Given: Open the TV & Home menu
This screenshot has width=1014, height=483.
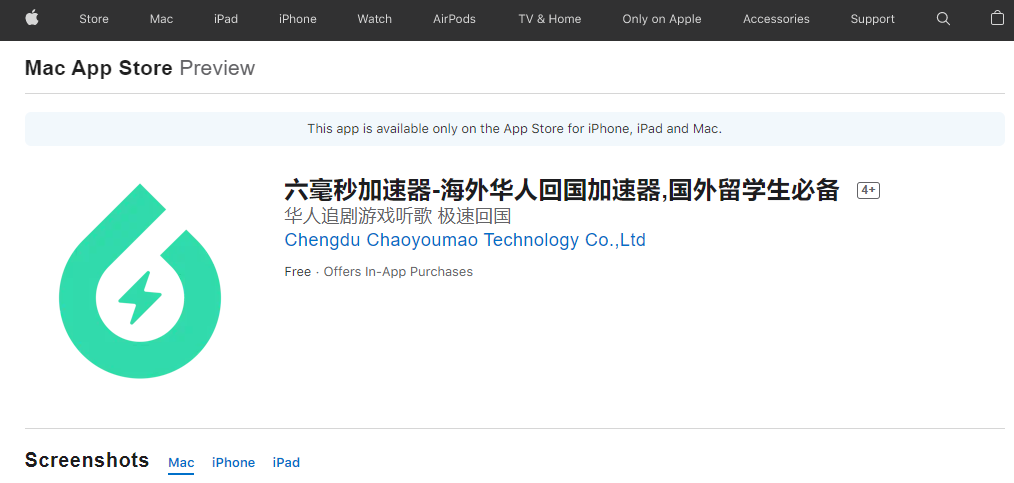Looking at the screenshot, I should tap(549, 19).
